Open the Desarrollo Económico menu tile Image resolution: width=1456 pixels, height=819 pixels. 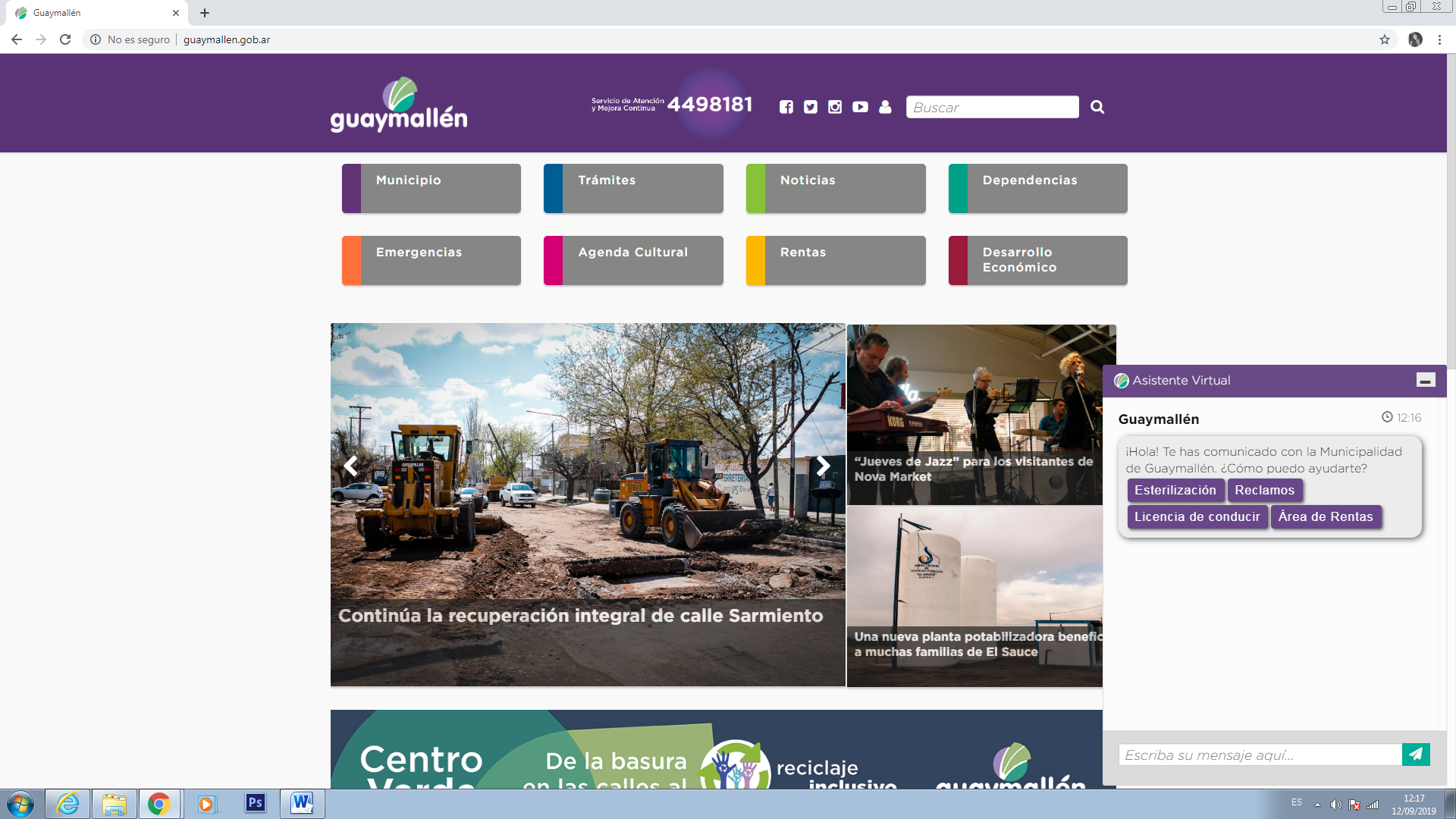(x=1038, y=260)
